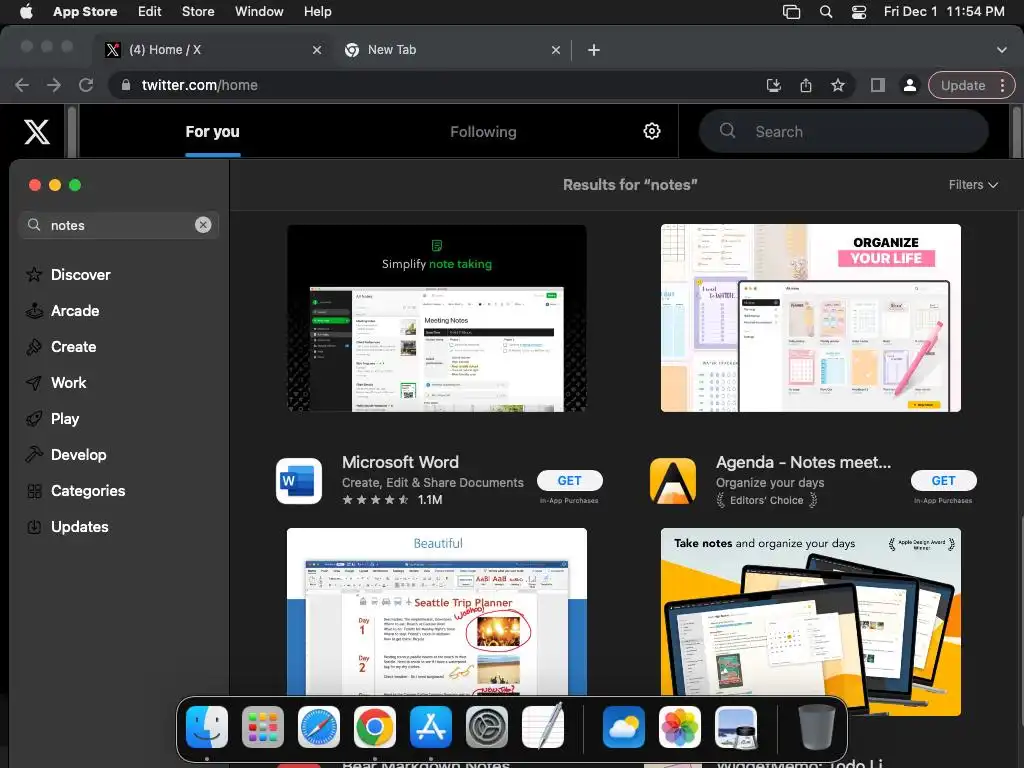1024x768 pixels.
Task: Go back in Chrome
Action: [x=22, y=86]
